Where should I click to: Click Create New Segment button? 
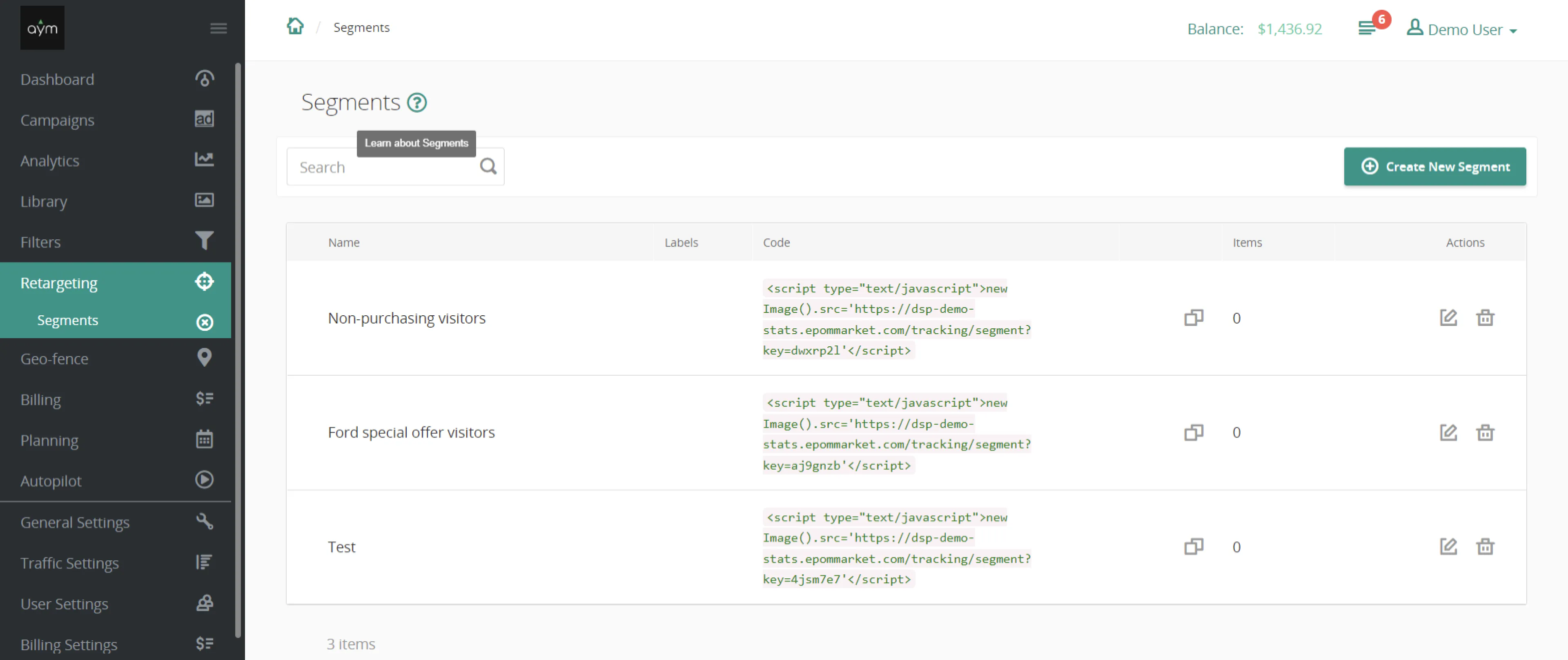(1435, 166)
